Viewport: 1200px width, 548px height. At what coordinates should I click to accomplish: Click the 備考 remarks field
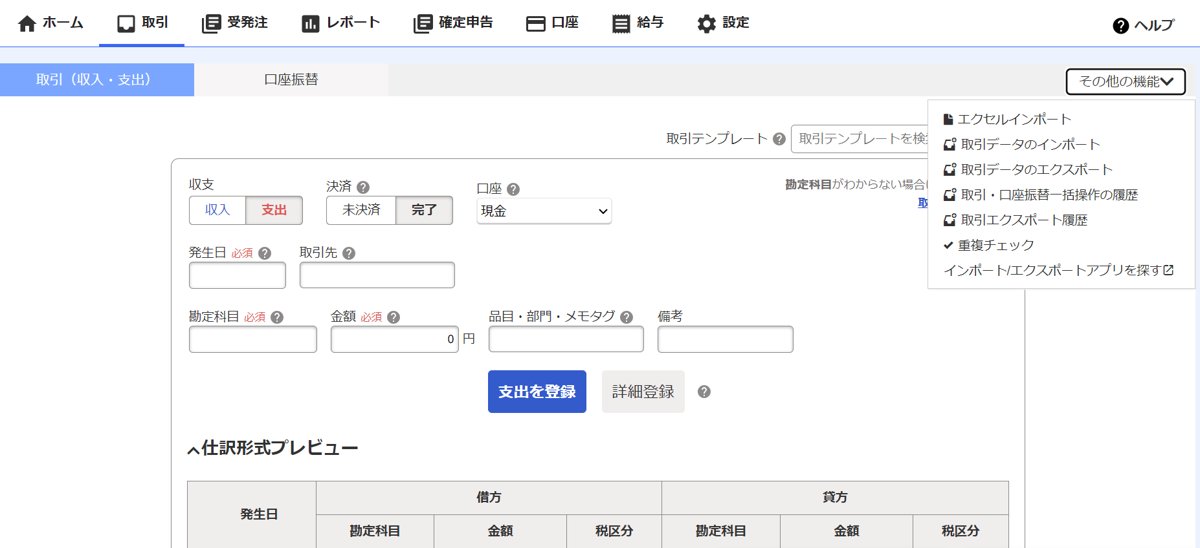[725, 339]
